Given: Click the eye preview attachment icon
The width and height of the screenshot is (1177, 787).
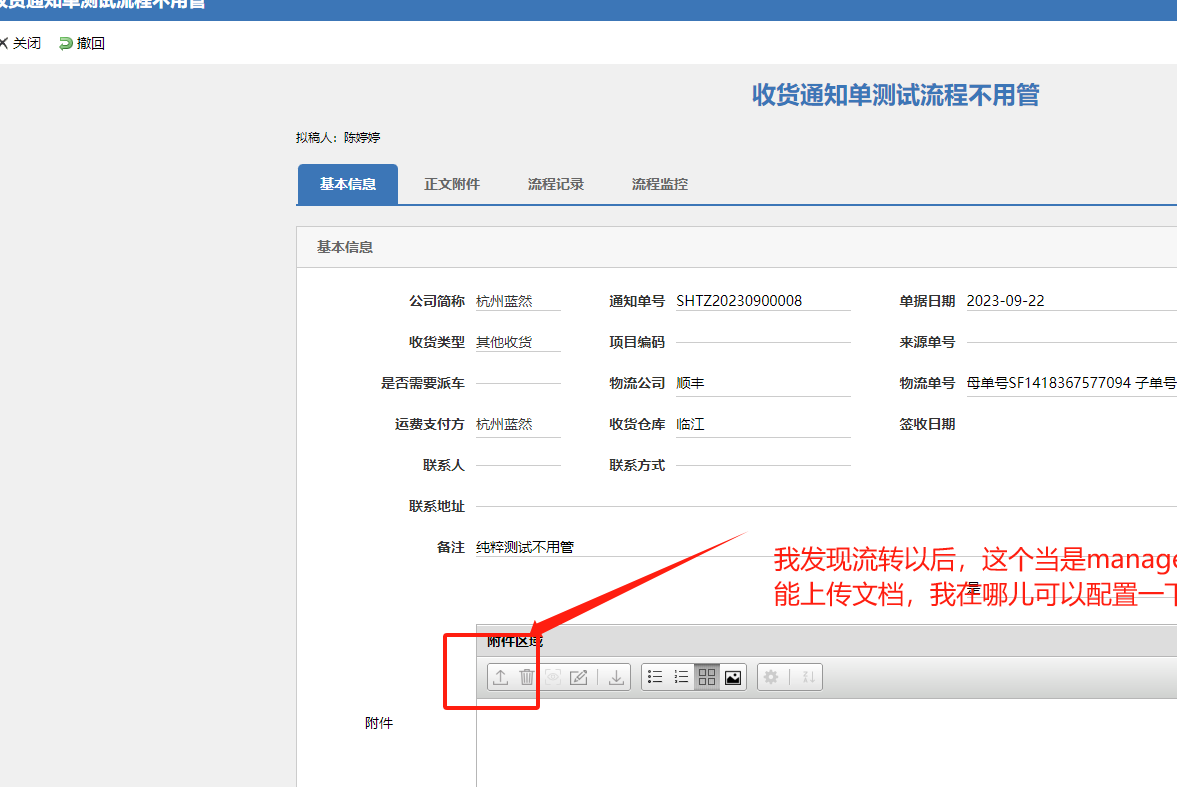Looking at the screenshot, I should [x=553, y=677].
